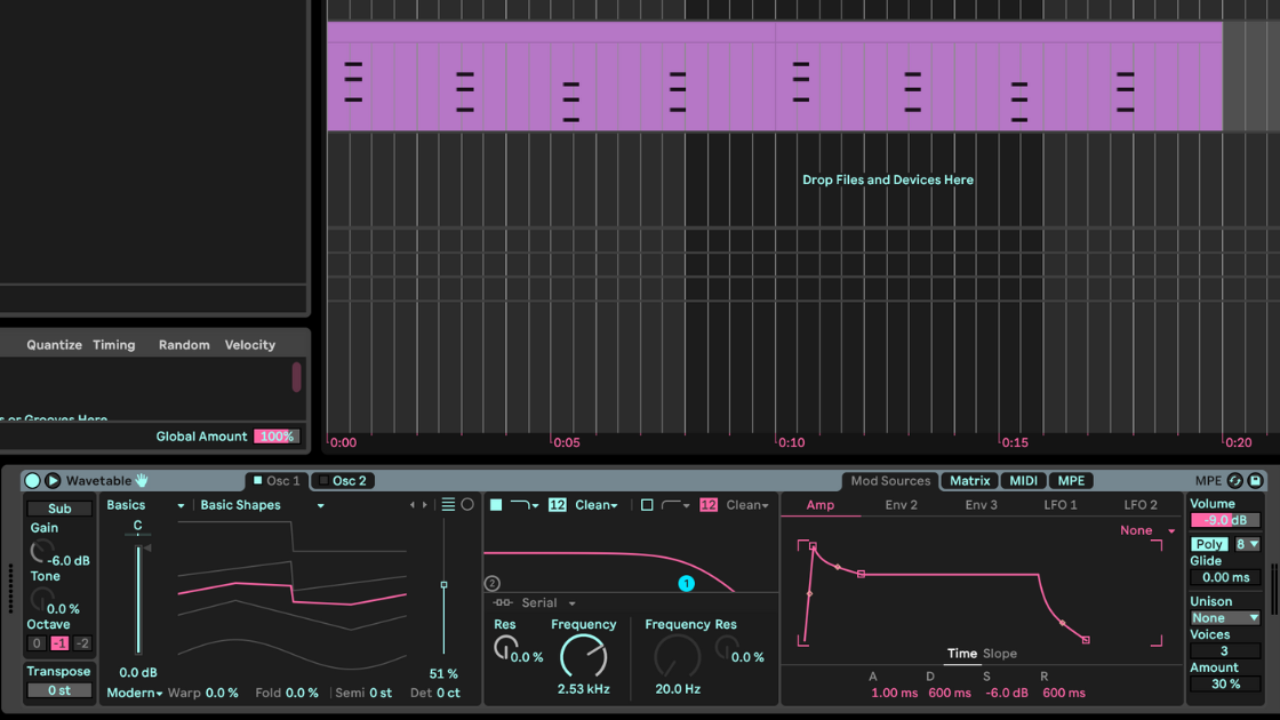
Task: Select the LFO 2 tab
Action: point(1141,505)
